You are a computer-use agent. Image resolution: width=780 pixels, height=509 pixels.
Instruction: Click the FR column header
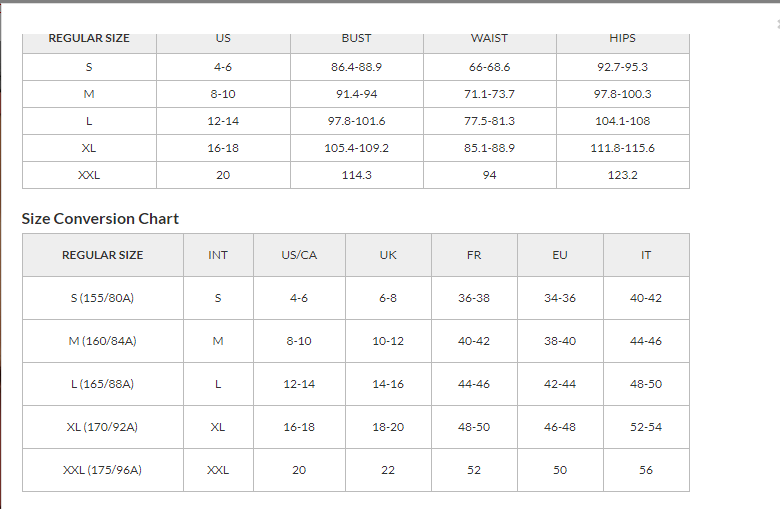(474, 255)
